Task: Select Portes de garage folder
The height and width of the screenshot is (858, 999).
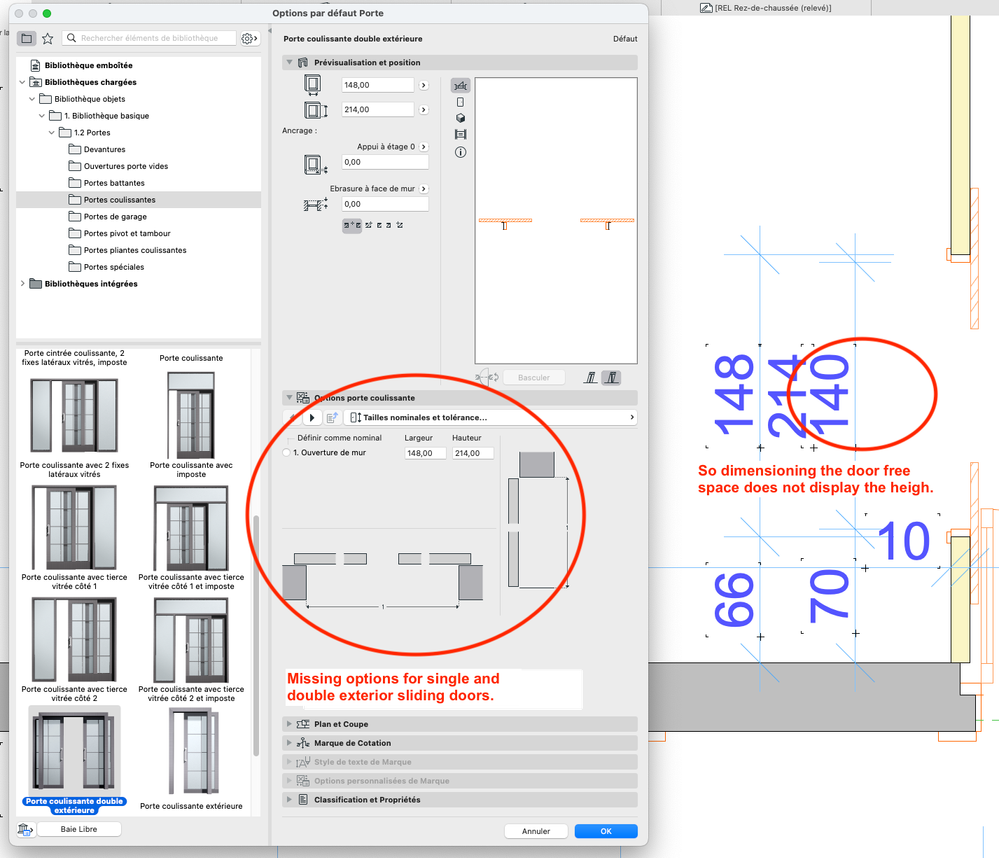Action: pos(115,217)
